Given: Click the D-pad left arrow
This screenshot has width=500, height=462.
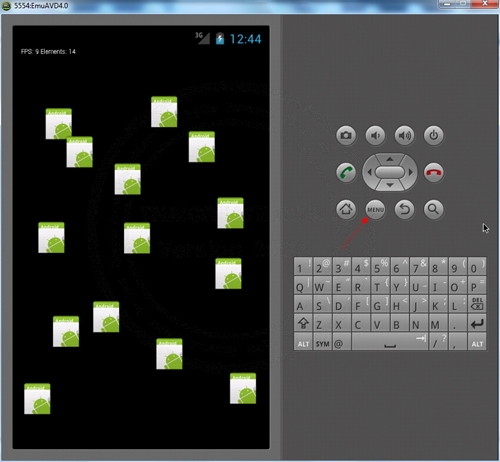Looking at the screenshot, I should (x=369, y=172).
